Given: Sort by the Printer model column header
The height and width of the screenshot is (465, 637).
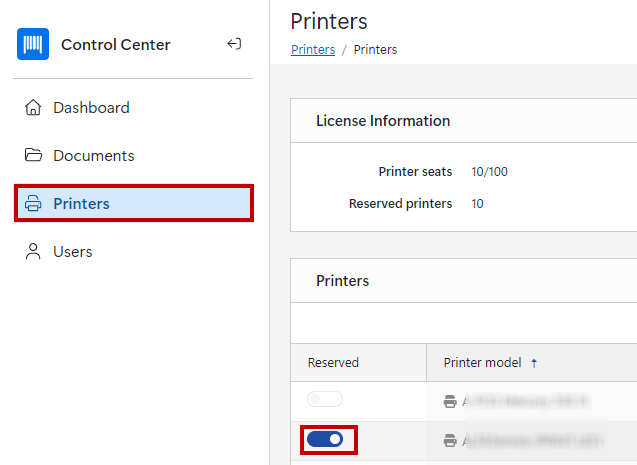Looking at the screenshot, I should click(483, 363).
